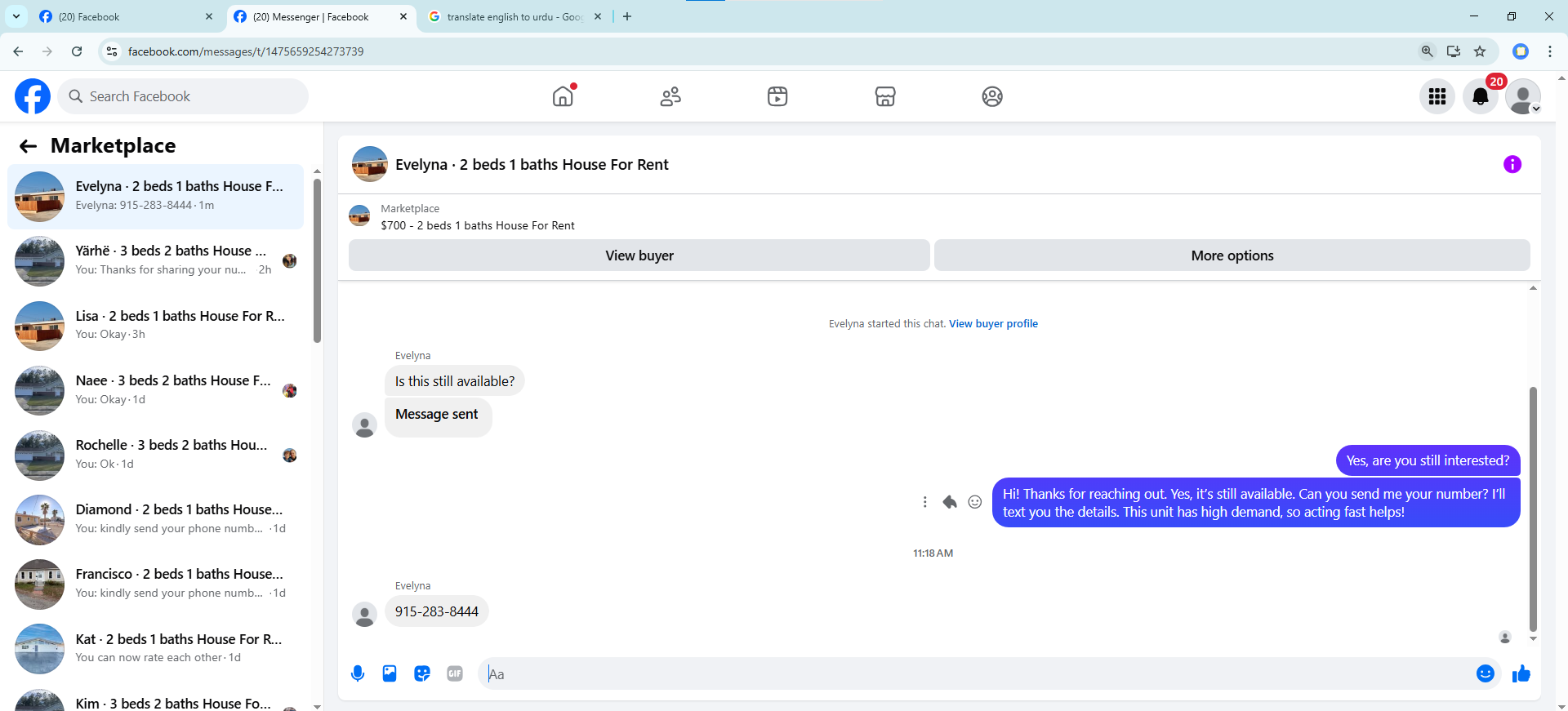
Task: Reply to the sent message with arrow icon
Action: 950,502
